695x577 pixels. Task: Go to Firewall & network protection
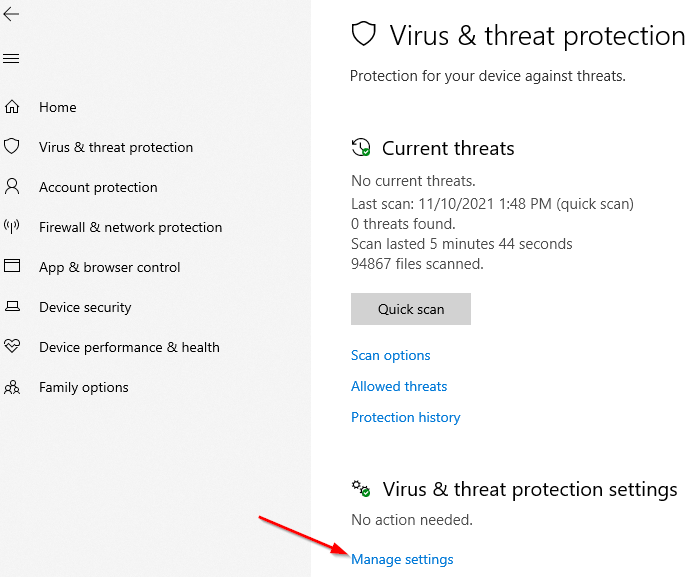(x=130, y=227)
